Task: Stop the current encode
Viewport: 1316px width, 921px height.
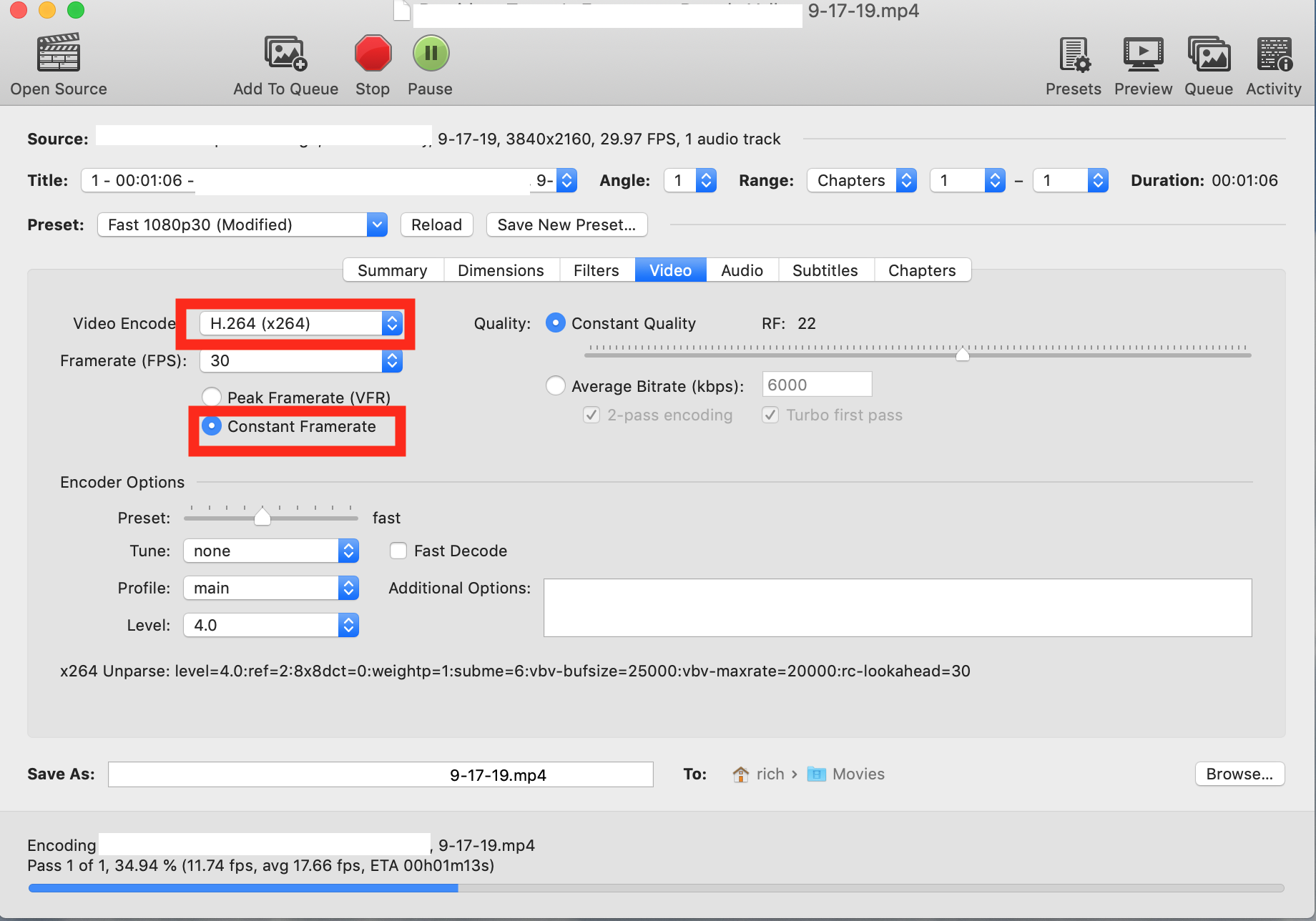Action: [373, 53]
